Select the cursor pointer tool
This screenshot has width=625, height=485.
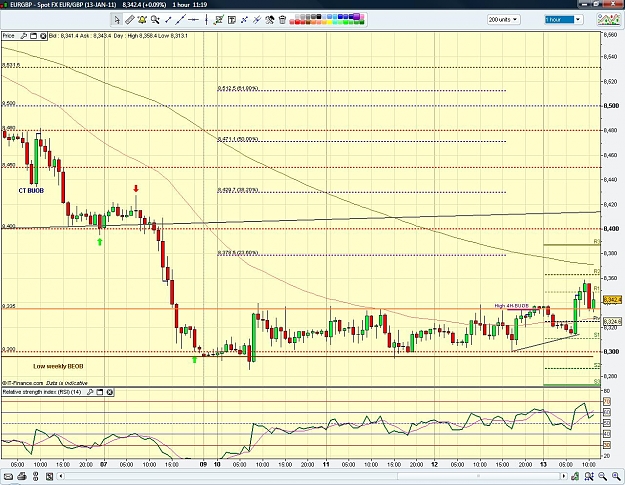(116, 20)
